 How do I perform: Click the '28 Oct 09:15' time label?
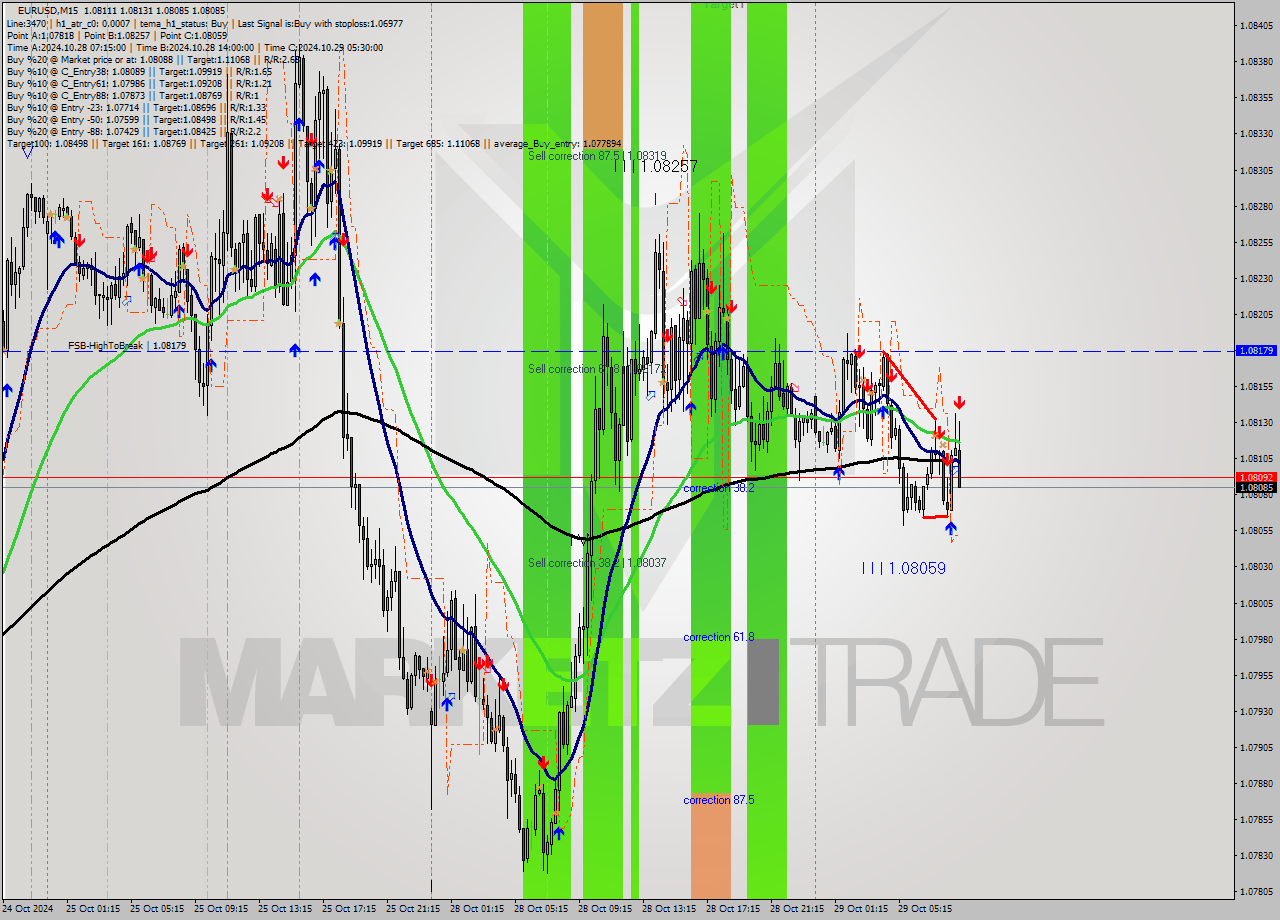604,909
